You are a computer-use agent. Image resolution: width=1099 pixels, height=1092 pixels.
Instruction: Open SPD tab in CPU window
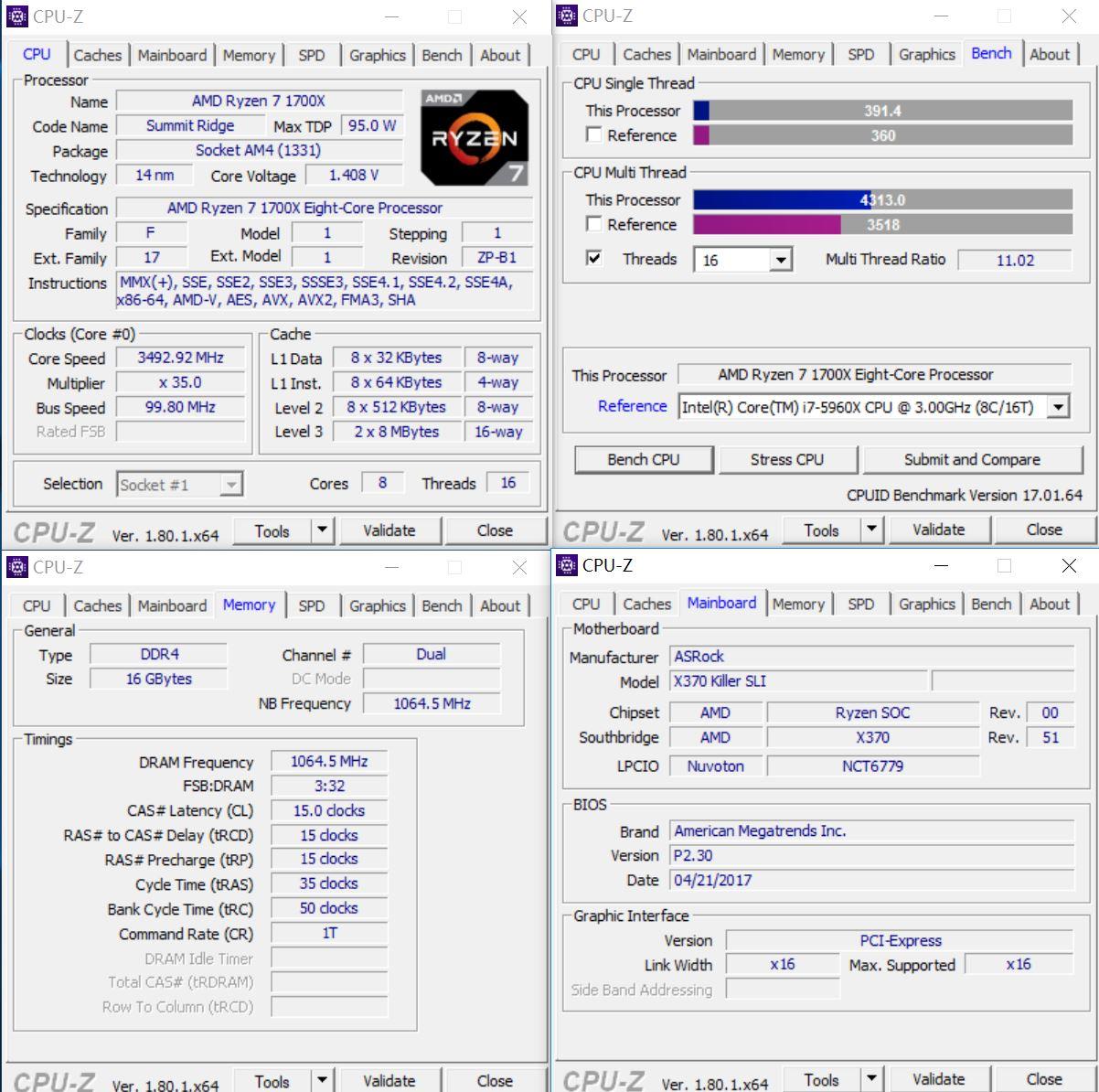[312, 55]
